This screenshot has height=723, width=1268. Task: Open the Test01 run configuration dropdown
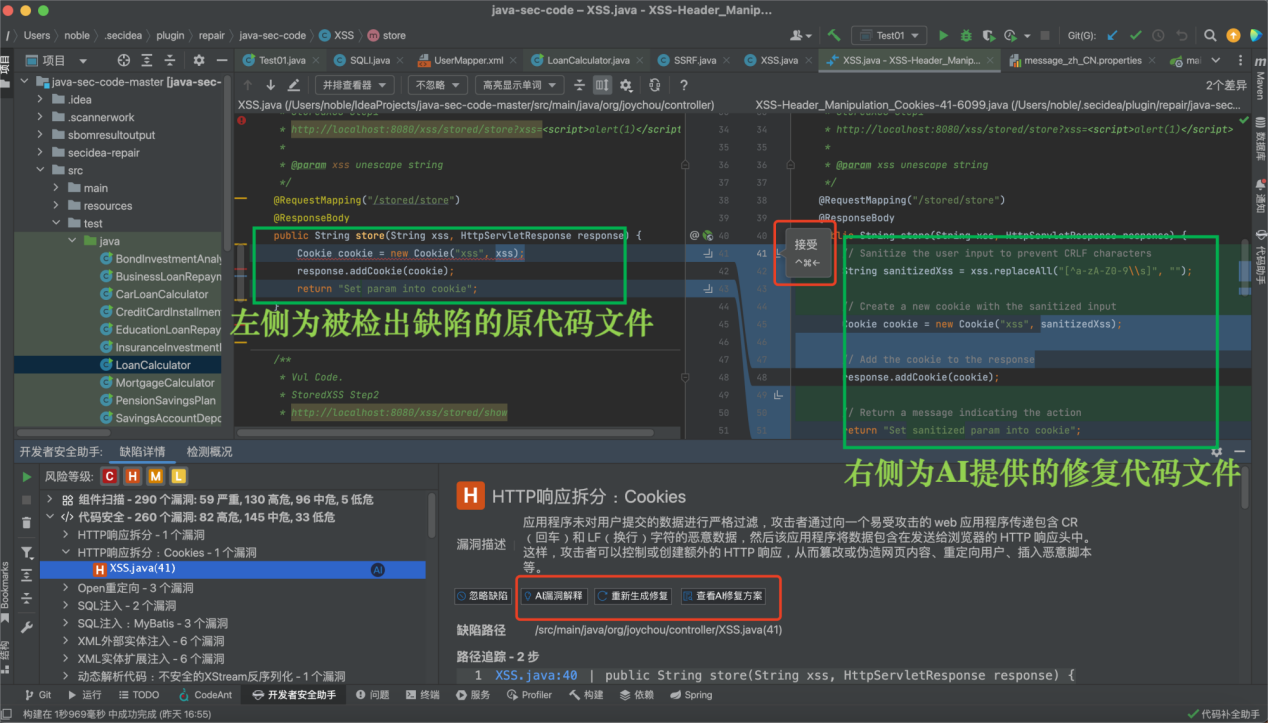(x=889, y=35)
